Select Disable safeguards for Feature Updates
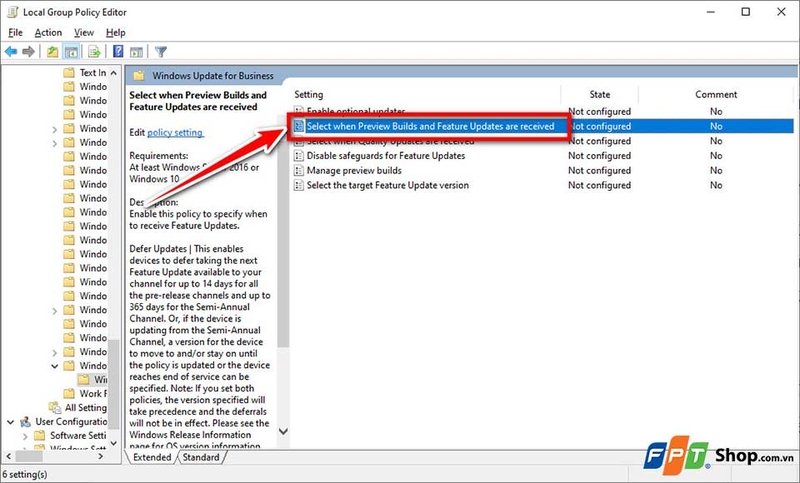 386,156
